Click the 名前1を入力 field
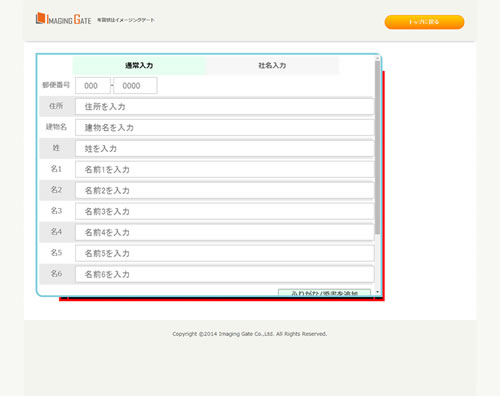The image size is (500, 412). (225, 170)
